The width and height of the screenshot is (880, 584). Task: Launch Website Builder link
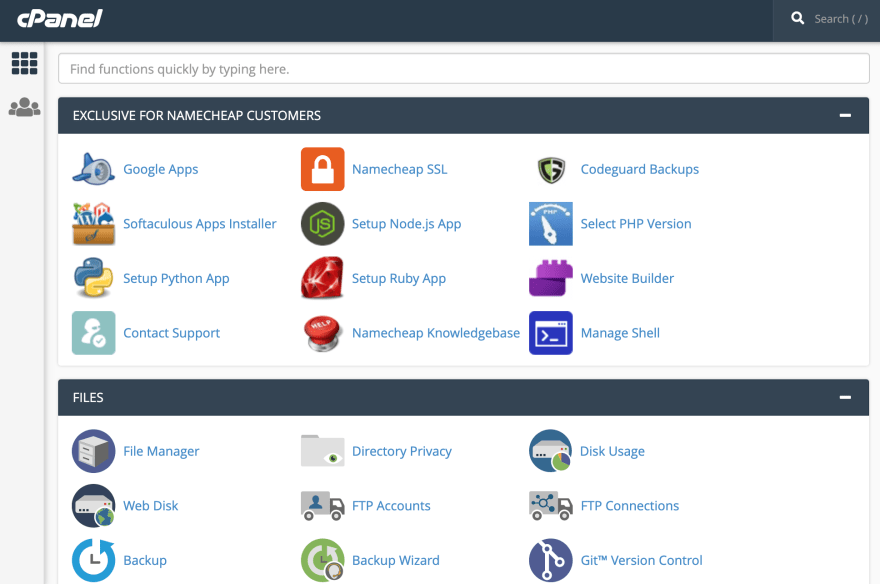click(627, 278)
